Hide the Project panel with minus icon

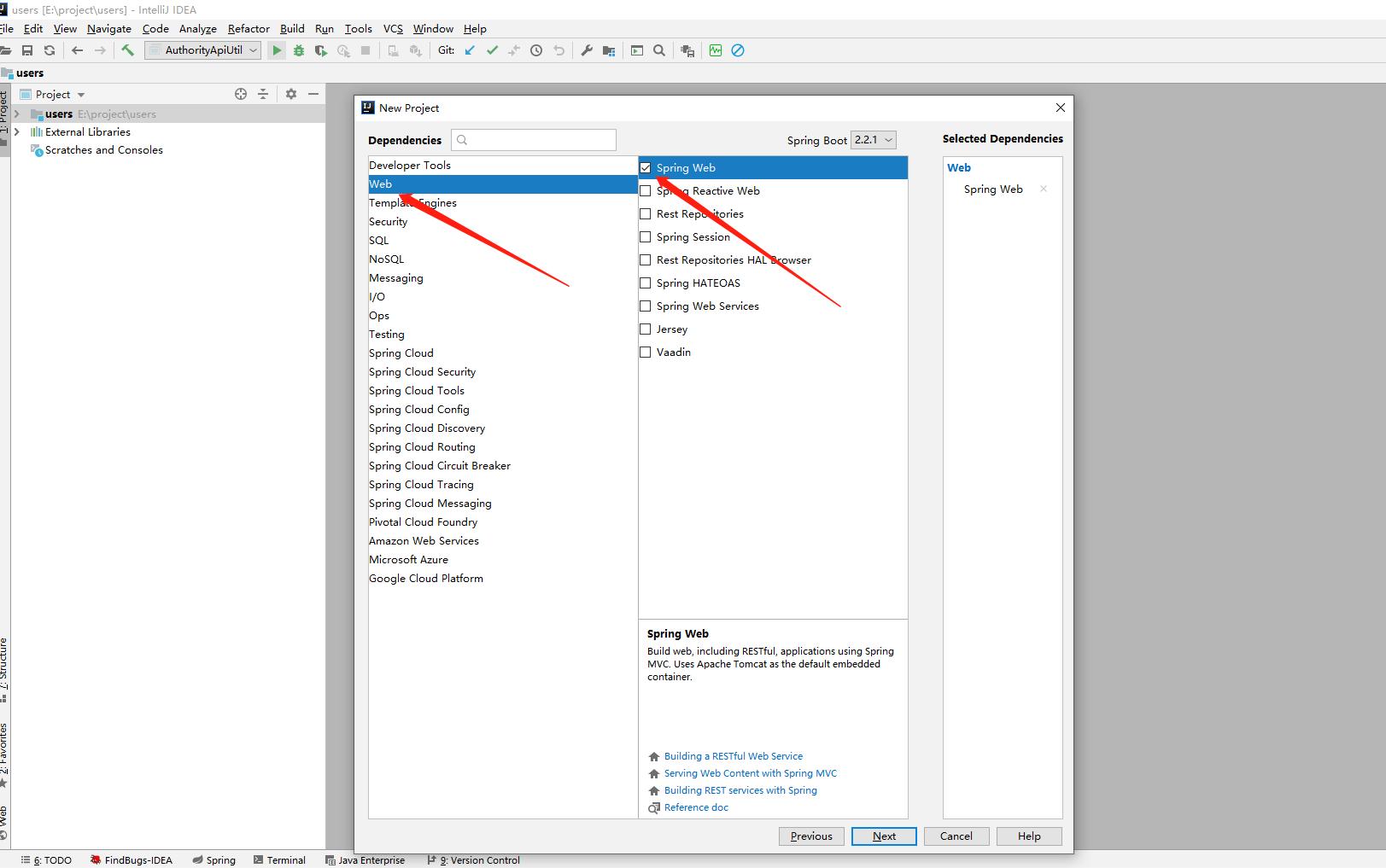pyautogui.click(x=313, y=94)
